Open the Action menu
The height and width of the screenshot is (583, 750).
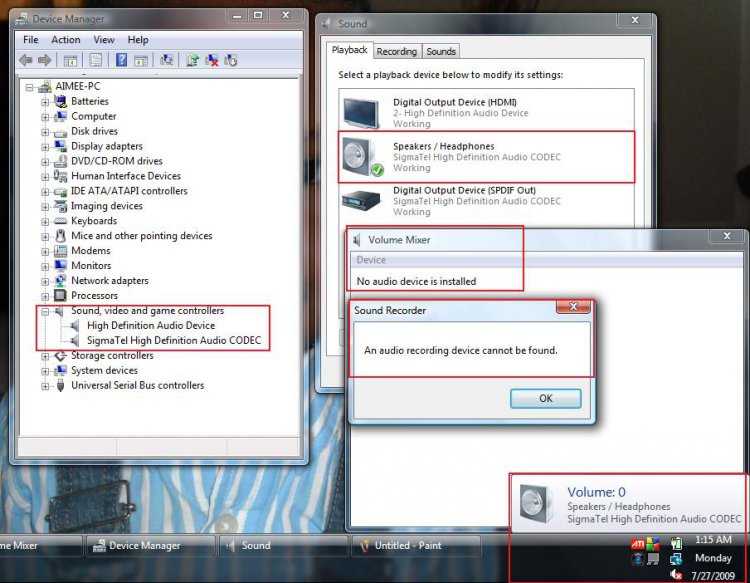(66, 40)
